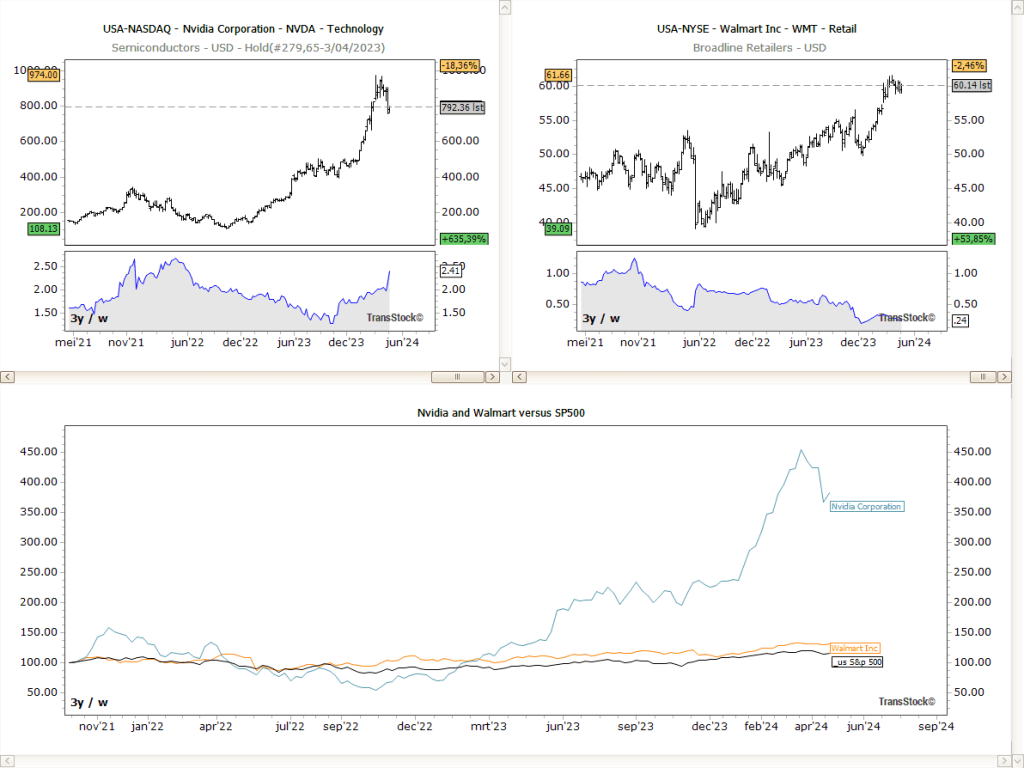This screenshot has height=768, width=1024.
Task: Select the green +635,39% label under the Nvidia chart
Action: click(x=463, y=239)
